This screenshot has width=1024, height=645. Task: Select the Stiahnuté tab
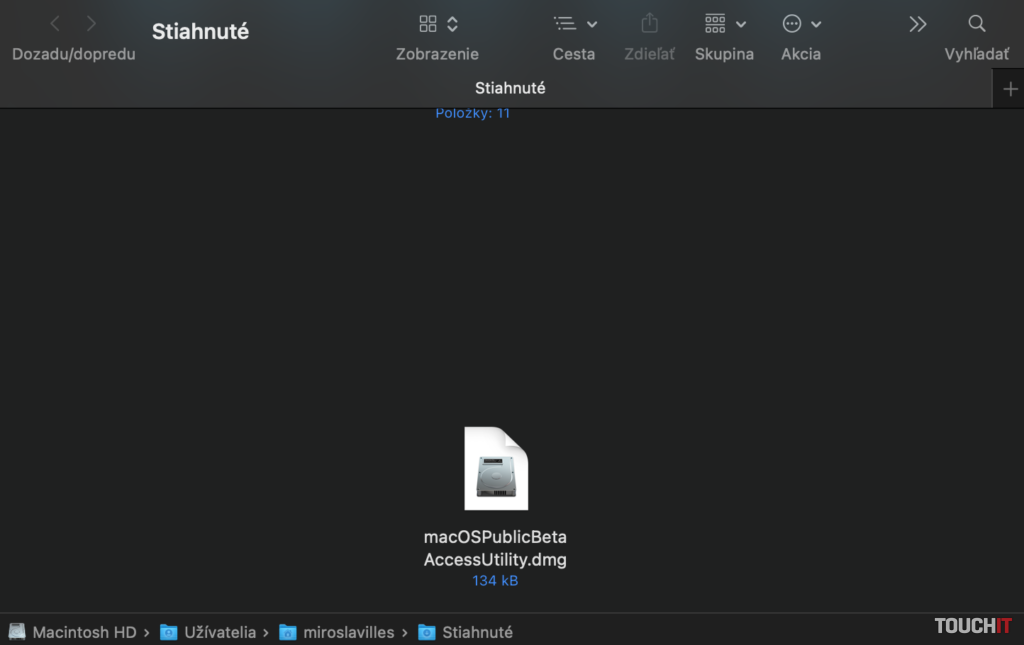click(510, 88)
